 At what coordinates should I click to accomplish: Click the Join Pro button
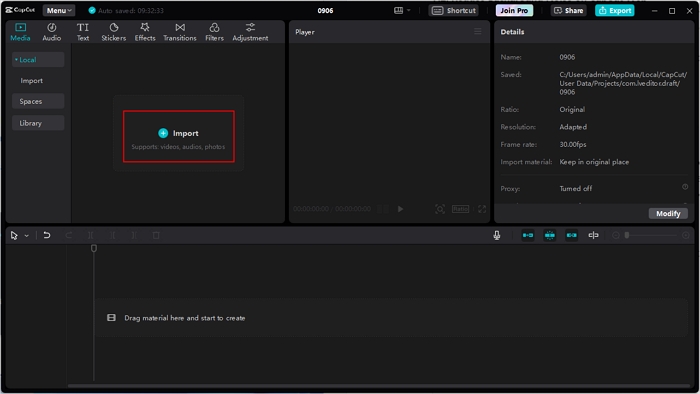(x=514, y=10)
